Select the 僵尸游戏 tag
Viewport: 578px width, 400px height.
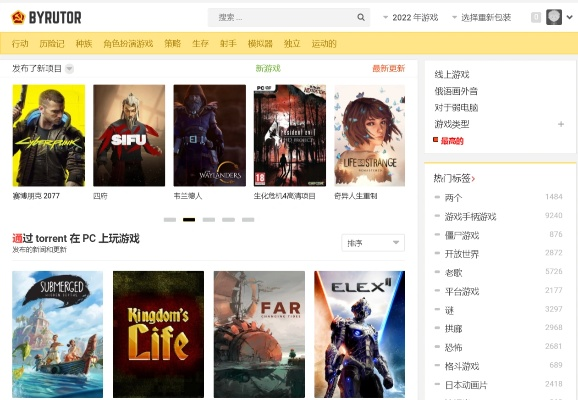(462, 235)
